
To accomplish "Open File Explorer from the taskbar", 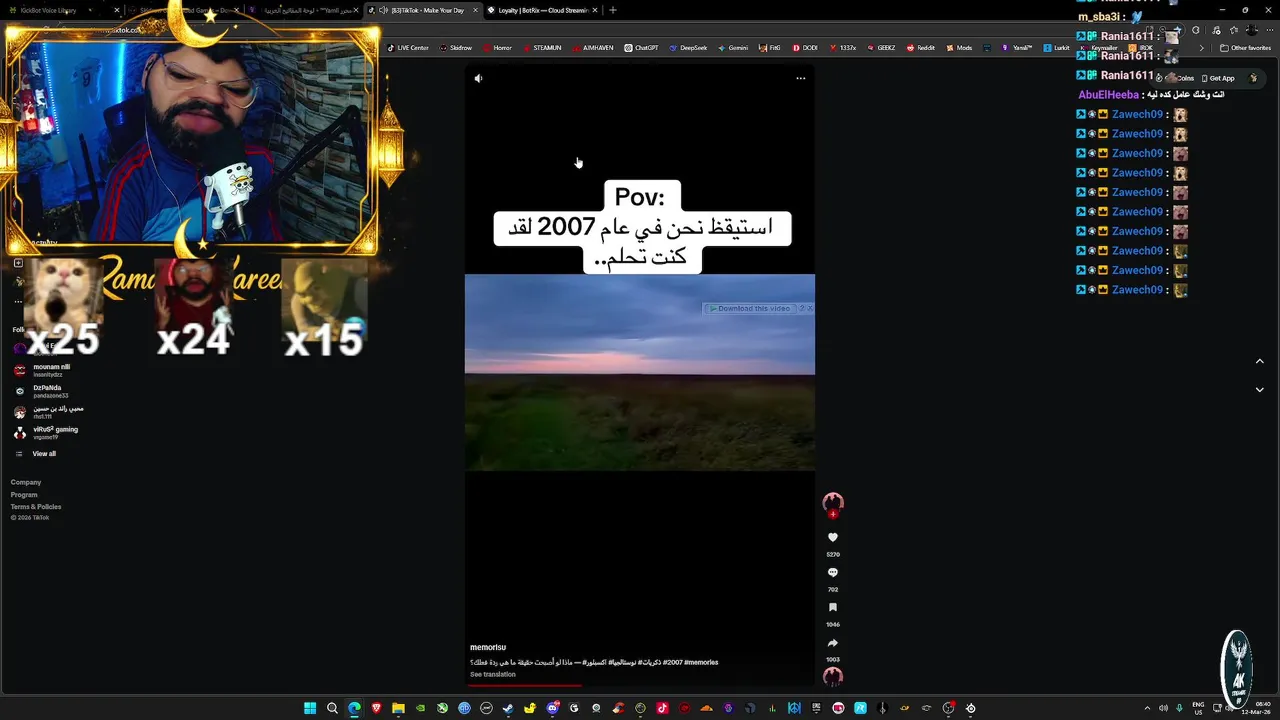I will coord(398,708).
